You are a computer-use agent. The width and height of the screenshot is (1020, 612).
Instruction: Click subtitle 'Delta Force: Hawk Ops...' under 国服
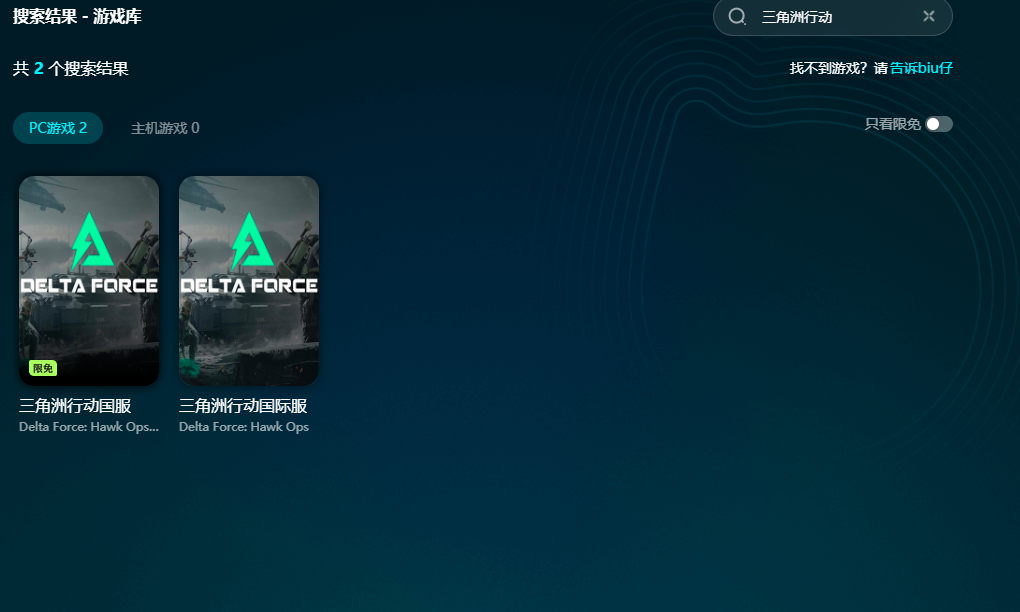pos(89,427)
